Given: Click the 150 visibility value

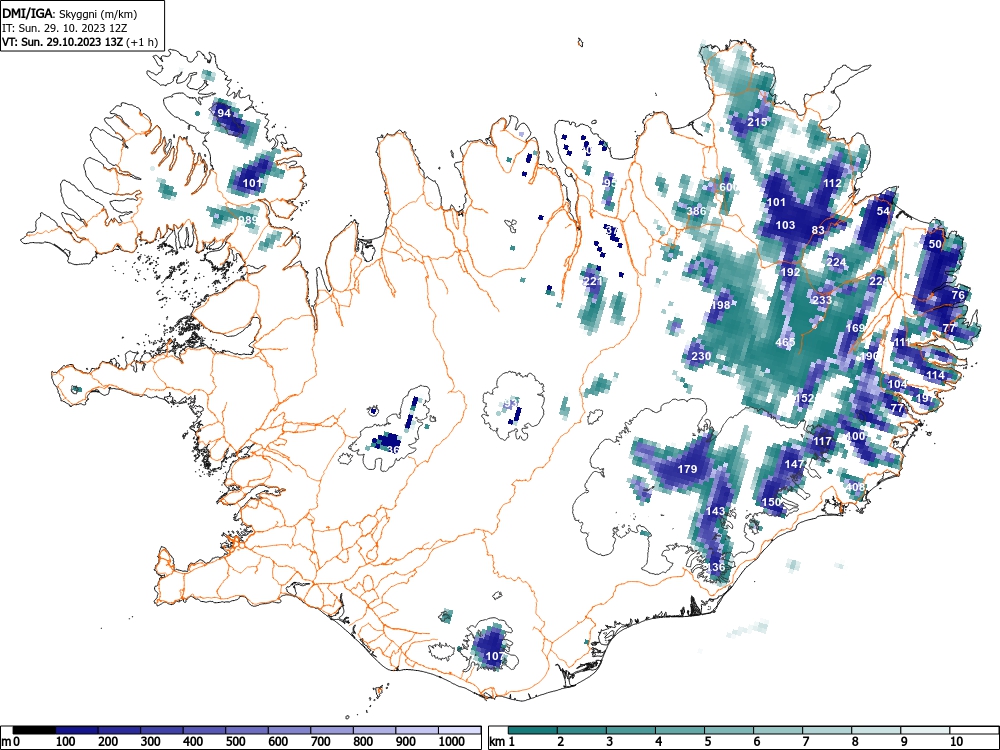Looking at the screenshot, I should coord(771,502).
